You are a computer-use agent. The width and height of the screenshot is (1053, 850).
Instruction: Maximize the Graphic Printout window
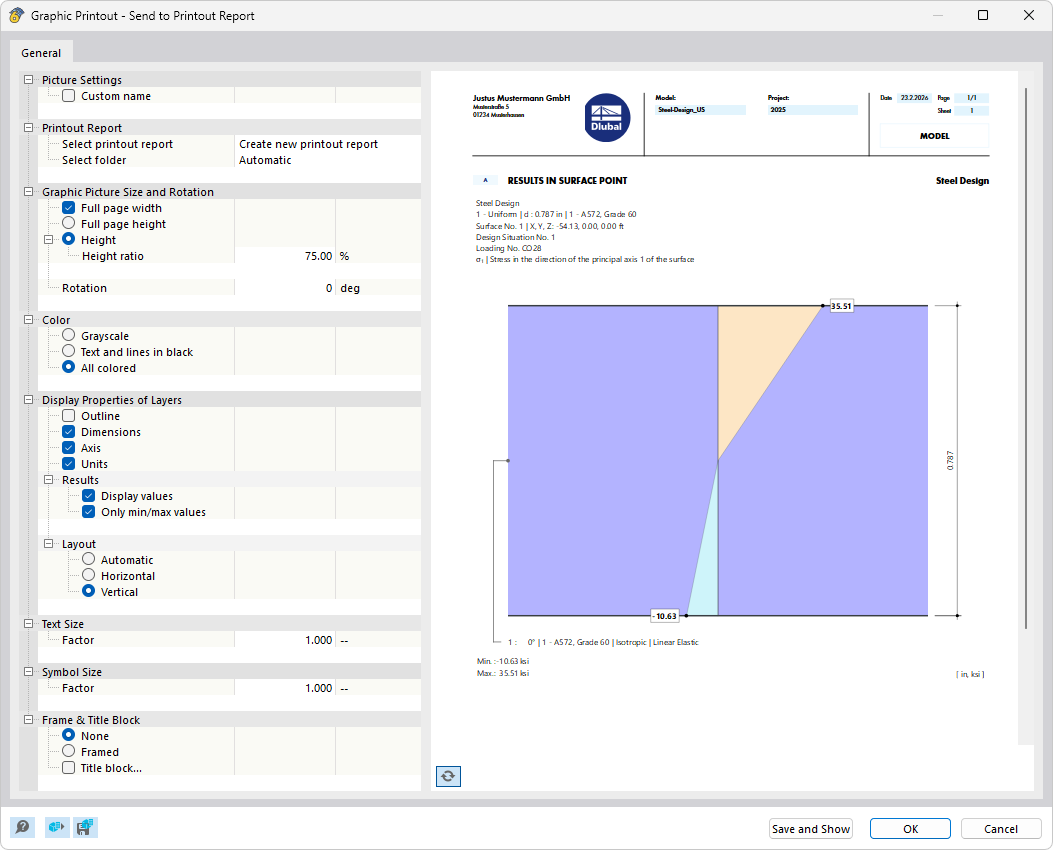(982, 15)
